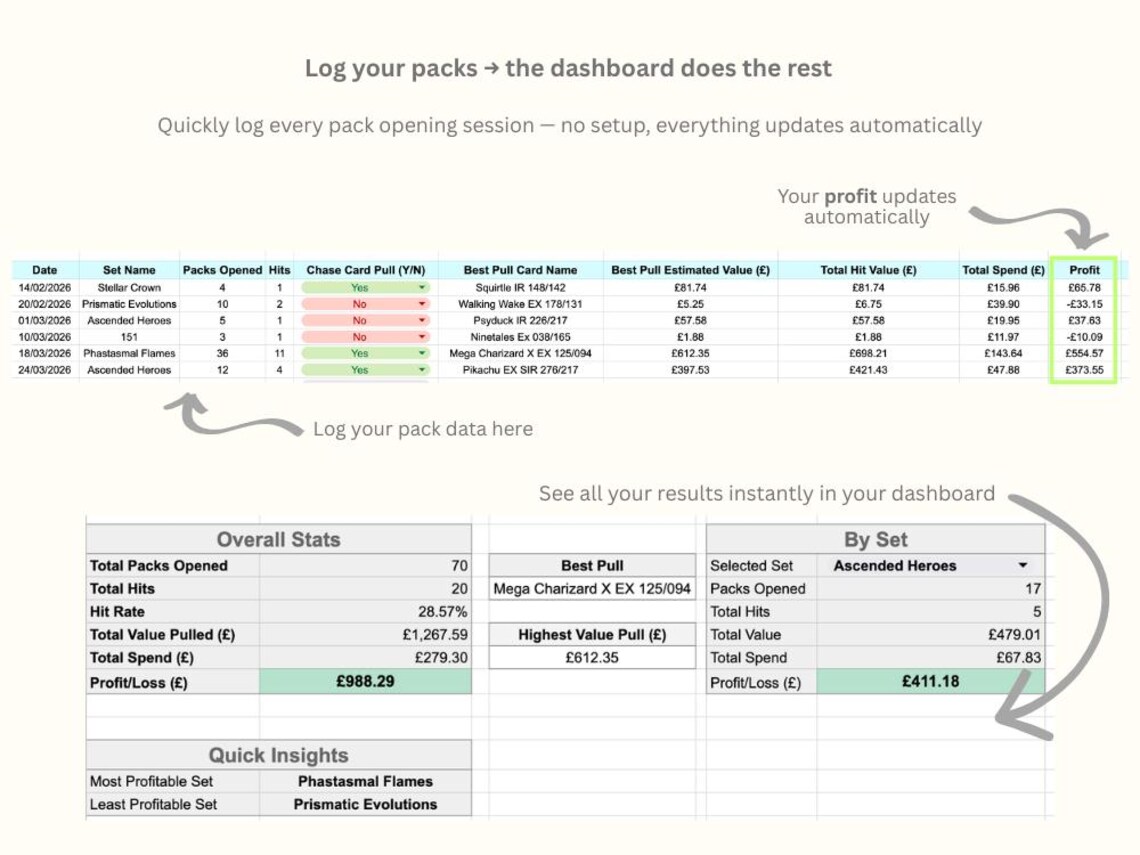Select the £421.43 total hit value cell

click(868, 370)
